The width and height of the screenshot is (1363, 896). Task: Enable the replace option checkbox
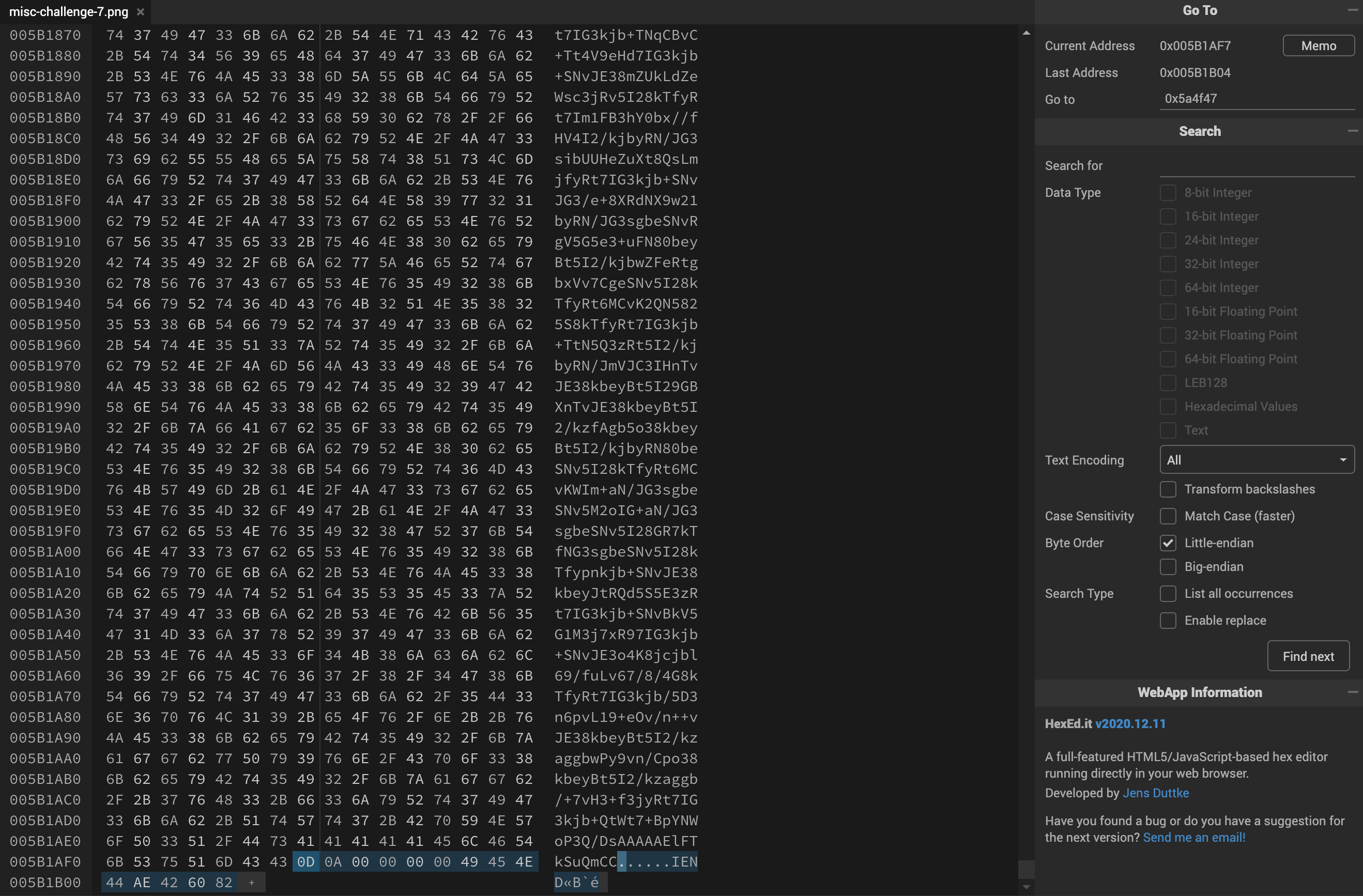pos(1168,621)
